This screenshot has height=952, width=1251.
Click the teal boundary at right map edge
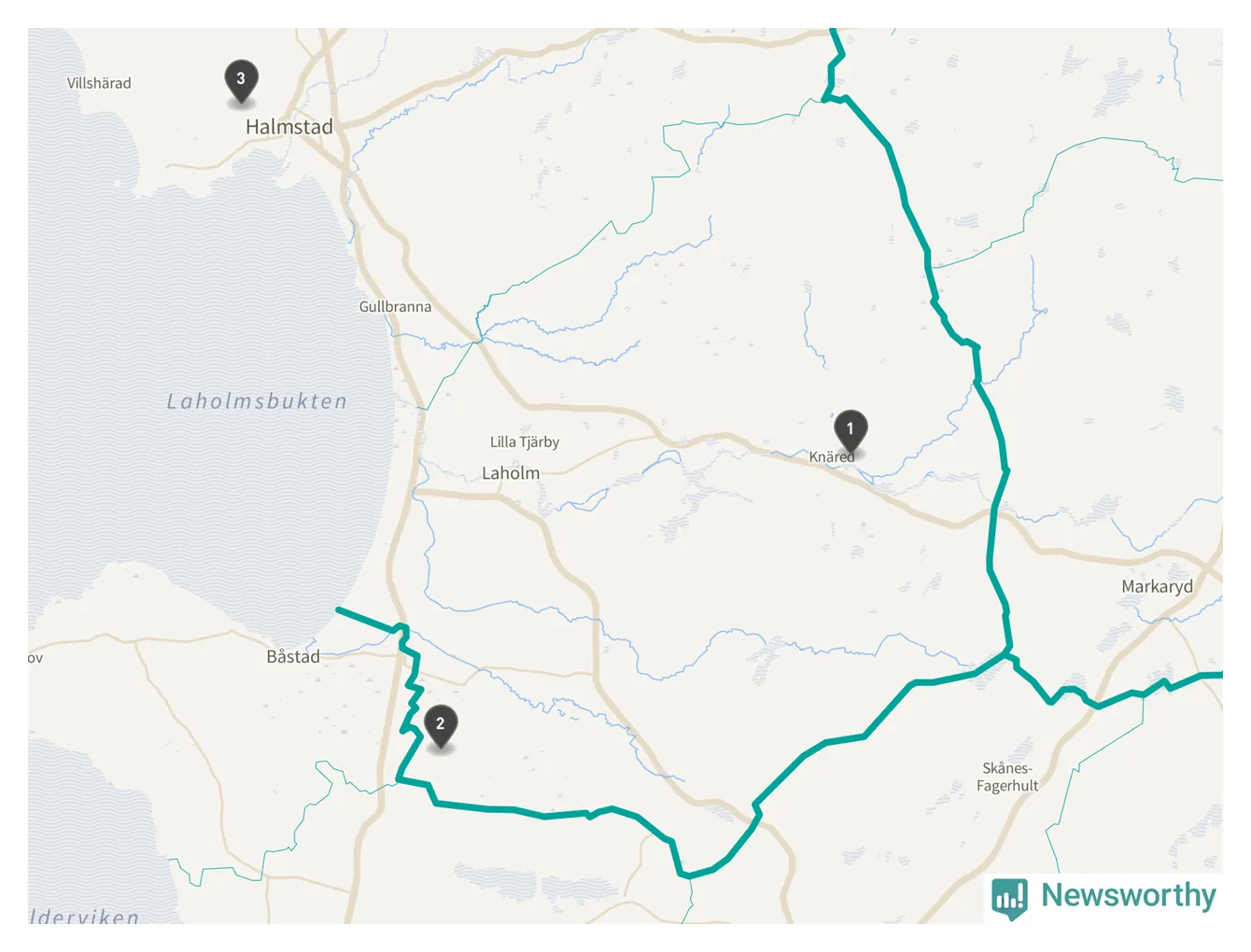pos(1216,674)
